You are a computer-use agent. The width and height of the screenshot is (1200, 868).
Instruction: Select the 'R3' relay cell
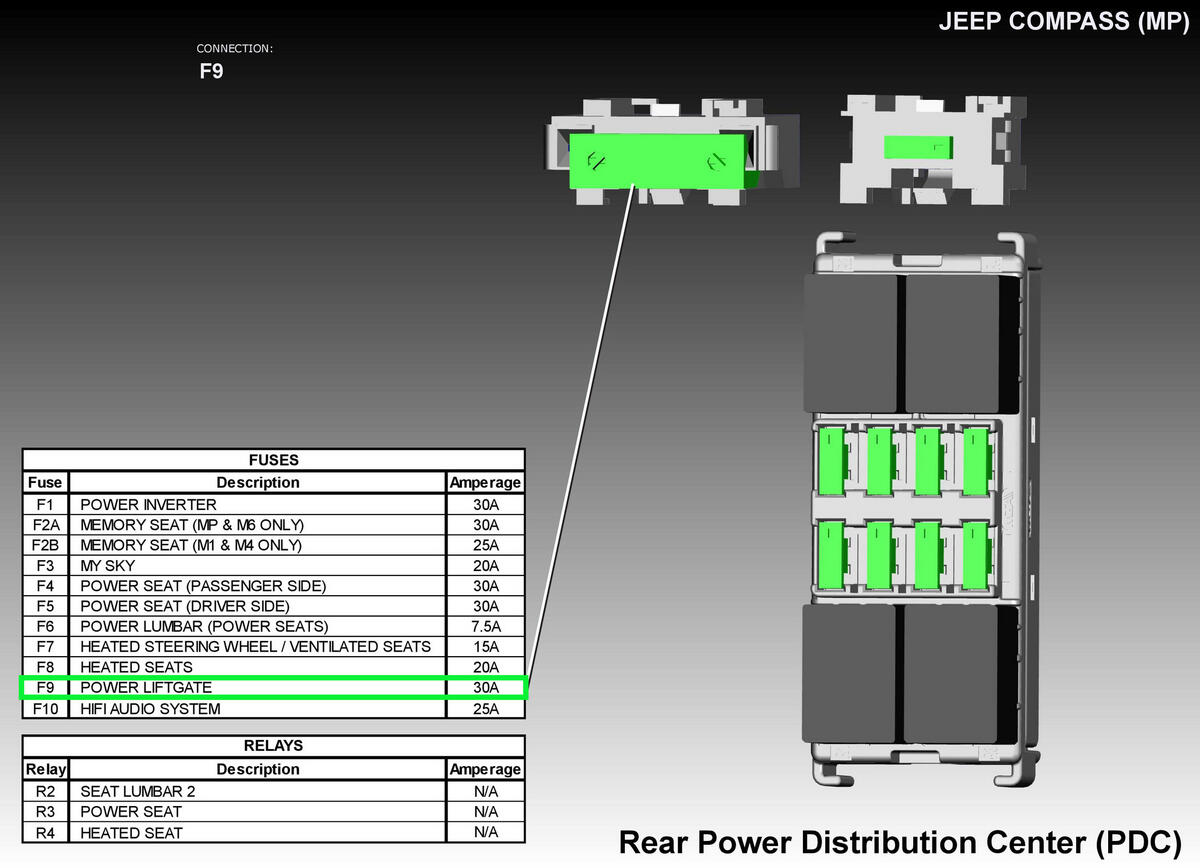(45, 811)
